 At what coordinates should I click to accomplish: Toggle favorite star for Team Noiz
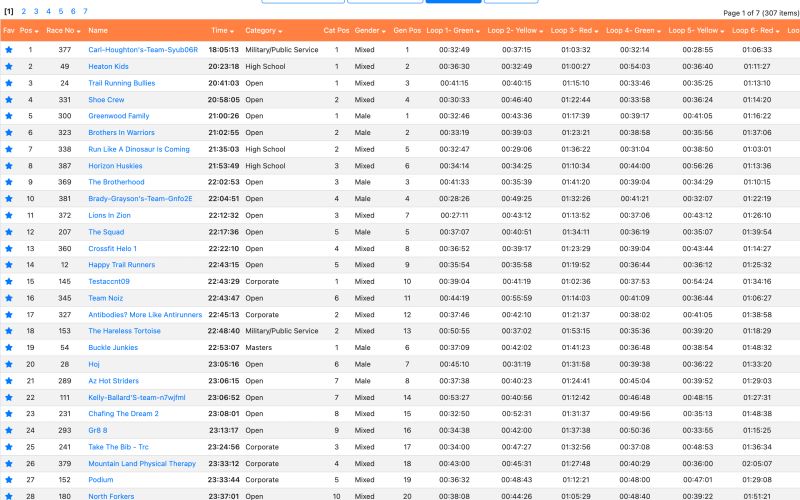pos(9,298)
